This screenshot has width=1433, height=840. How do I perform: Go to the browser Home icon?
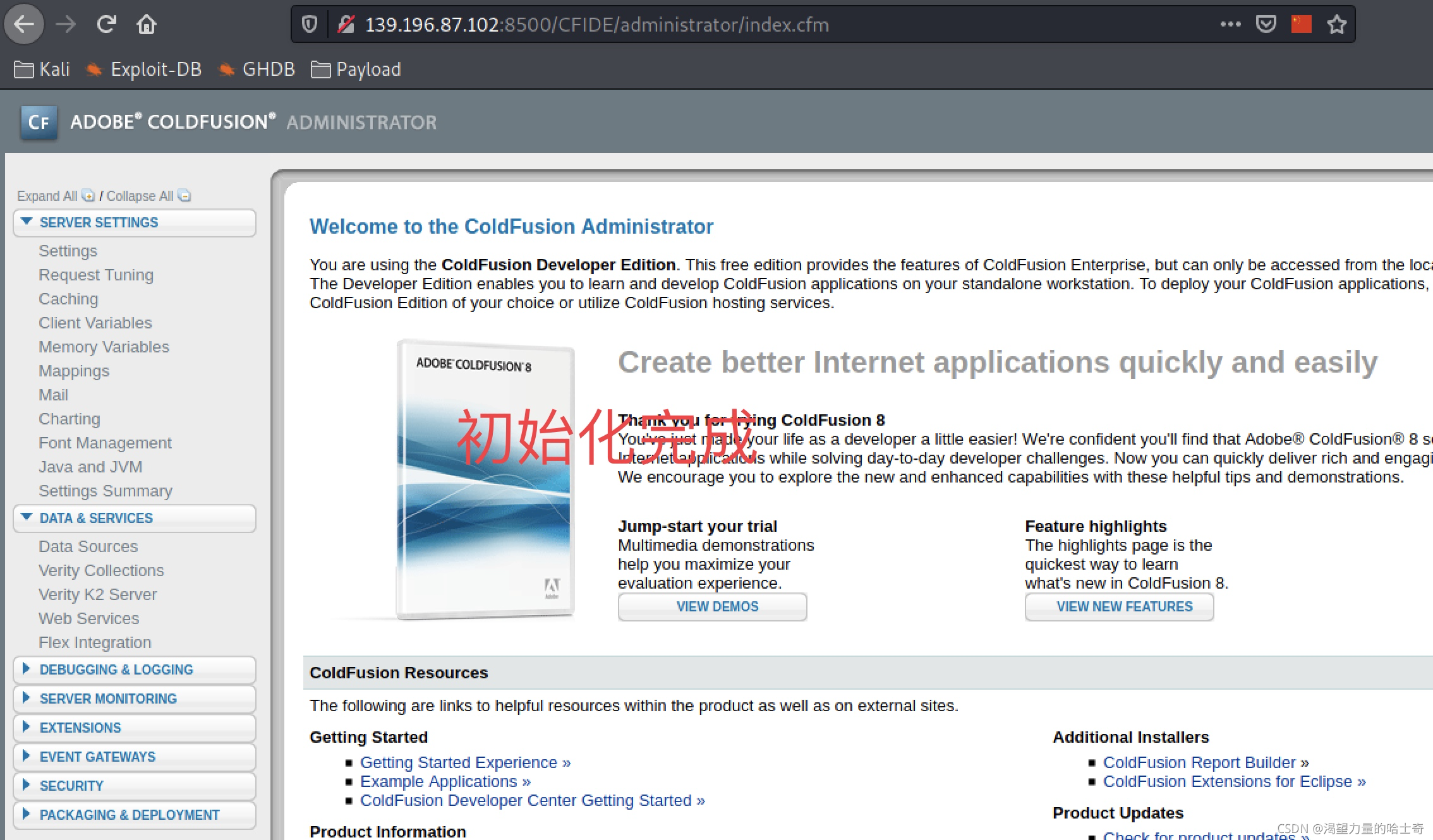point(147,25)
